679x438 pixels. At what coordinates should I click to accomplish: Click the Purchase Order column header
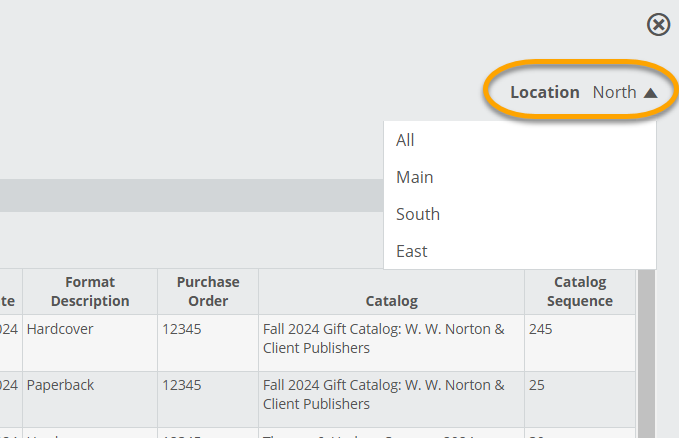(x=208, y=291)
